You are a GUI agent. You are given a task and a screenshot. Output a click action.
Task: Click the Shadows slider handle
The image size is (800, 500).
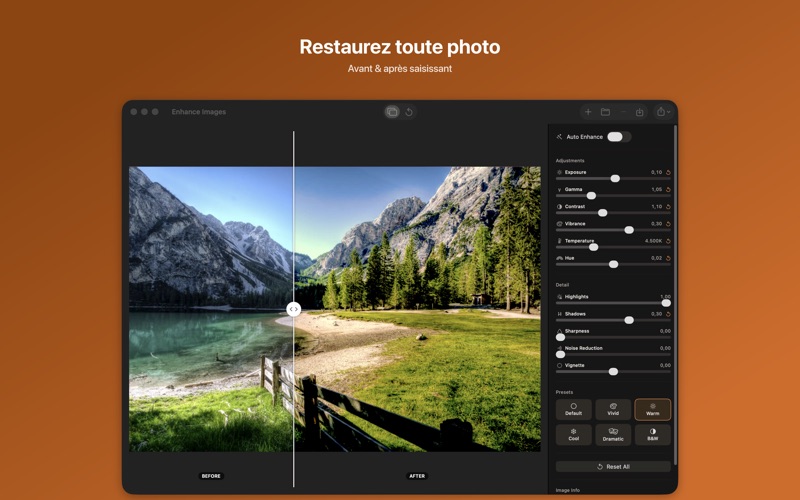click(629, 320)
